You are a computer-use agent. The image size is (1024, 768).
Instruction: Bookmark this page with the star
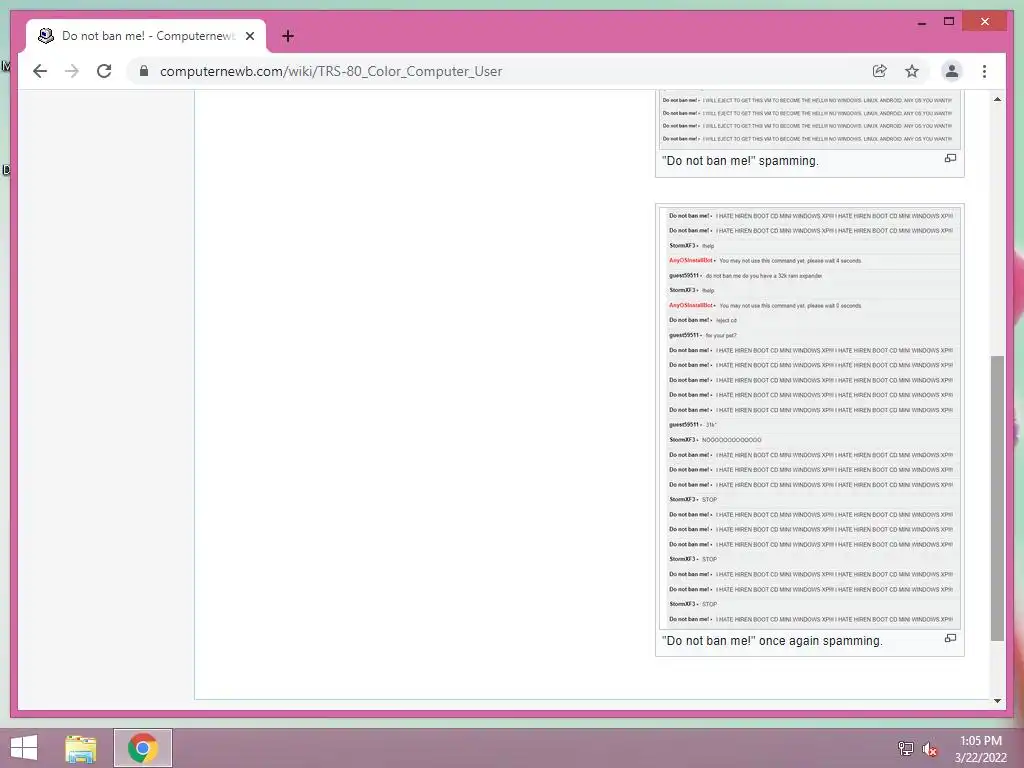(x=912, y=71)
